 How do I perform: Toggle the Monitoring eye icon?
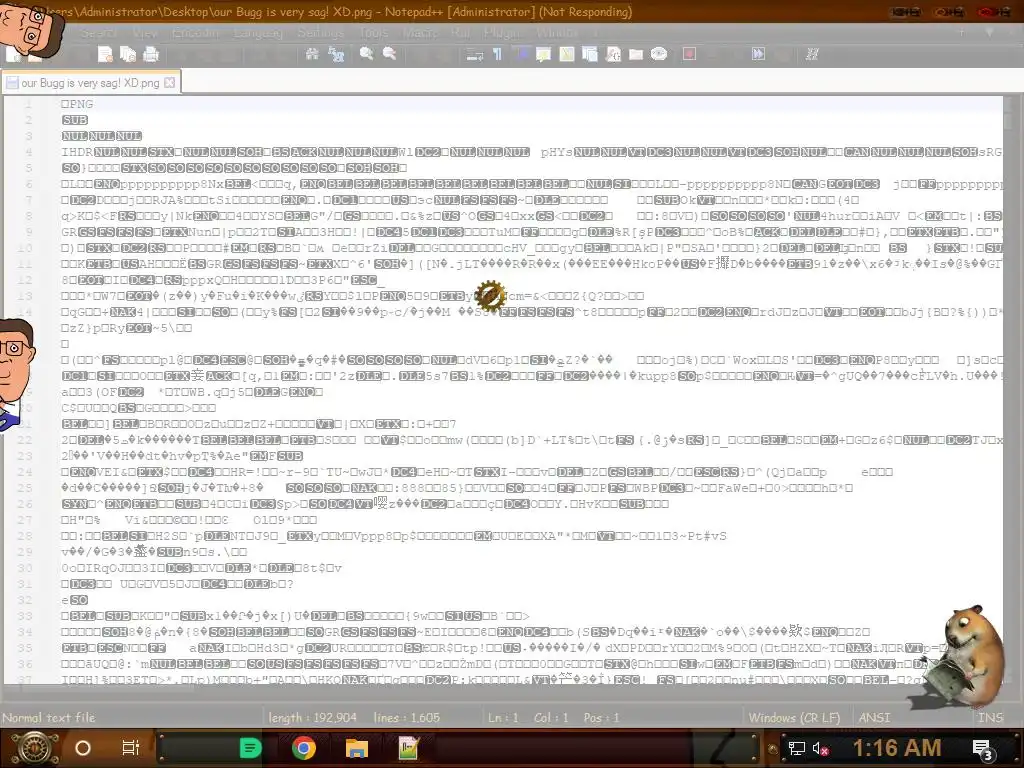click(659, 54)
